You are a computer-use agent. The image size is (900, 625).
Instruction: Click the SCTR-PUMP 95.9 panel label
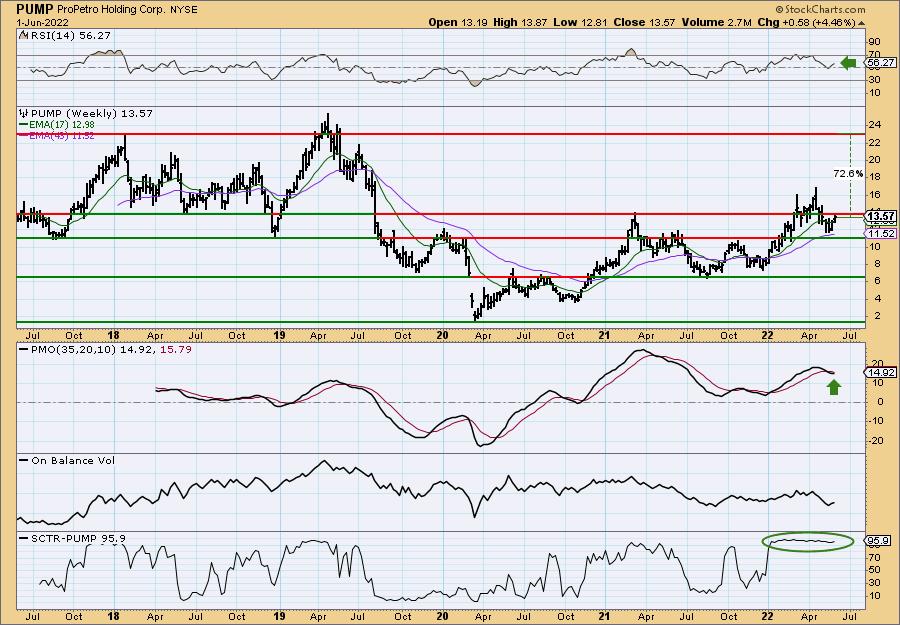pos(78,538)
